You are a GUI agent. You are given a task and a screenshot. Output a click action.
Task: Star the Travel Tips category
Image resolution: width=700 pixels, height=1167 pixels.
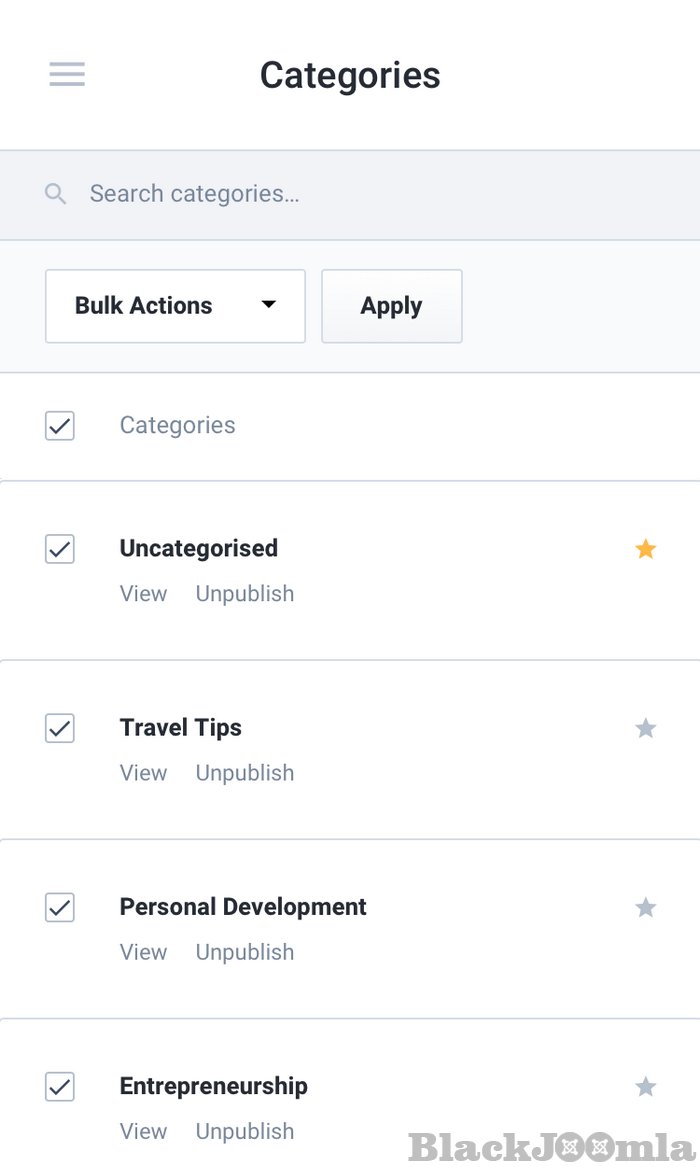click(645, 728)
